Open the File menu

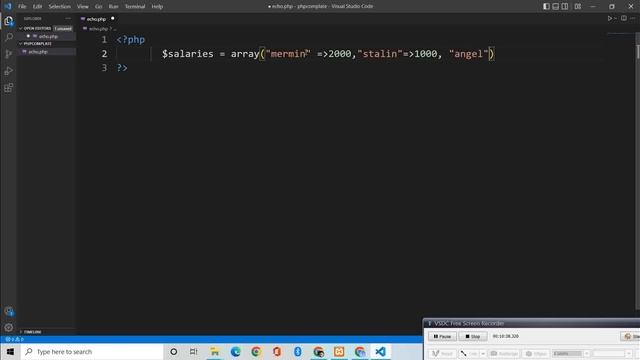click(22, 7)
